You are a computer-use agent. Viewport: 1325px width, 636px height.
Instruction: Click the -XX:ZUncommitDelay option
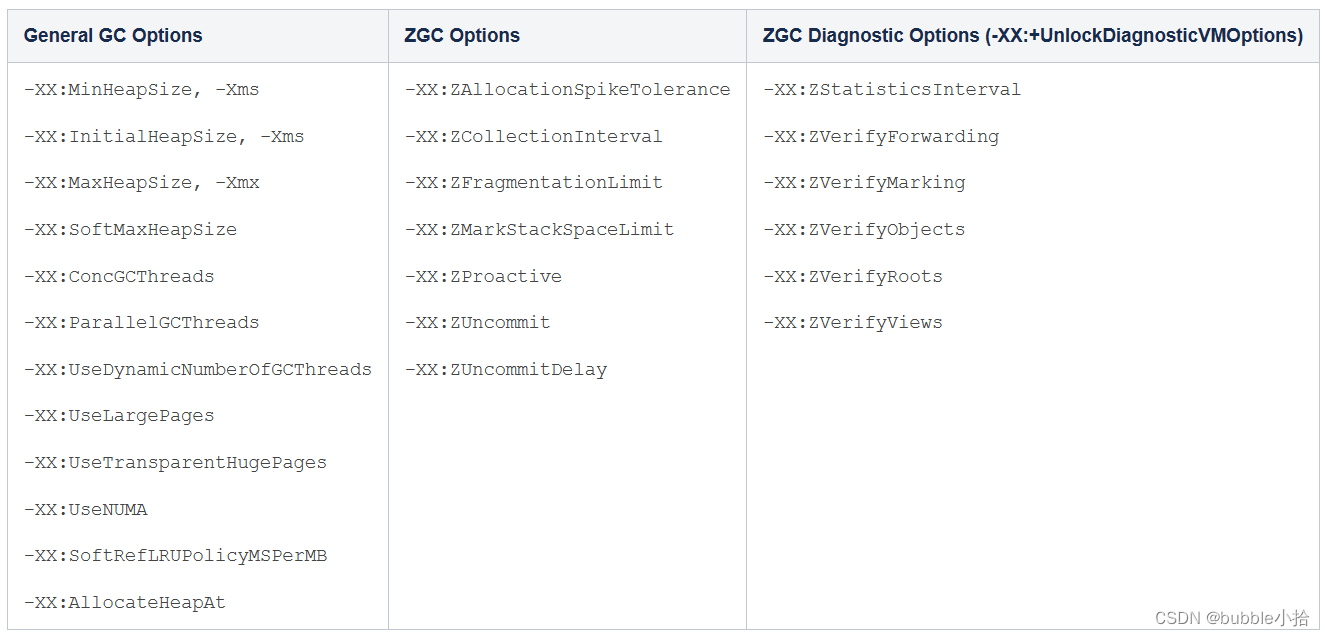[x=505, y=370]
